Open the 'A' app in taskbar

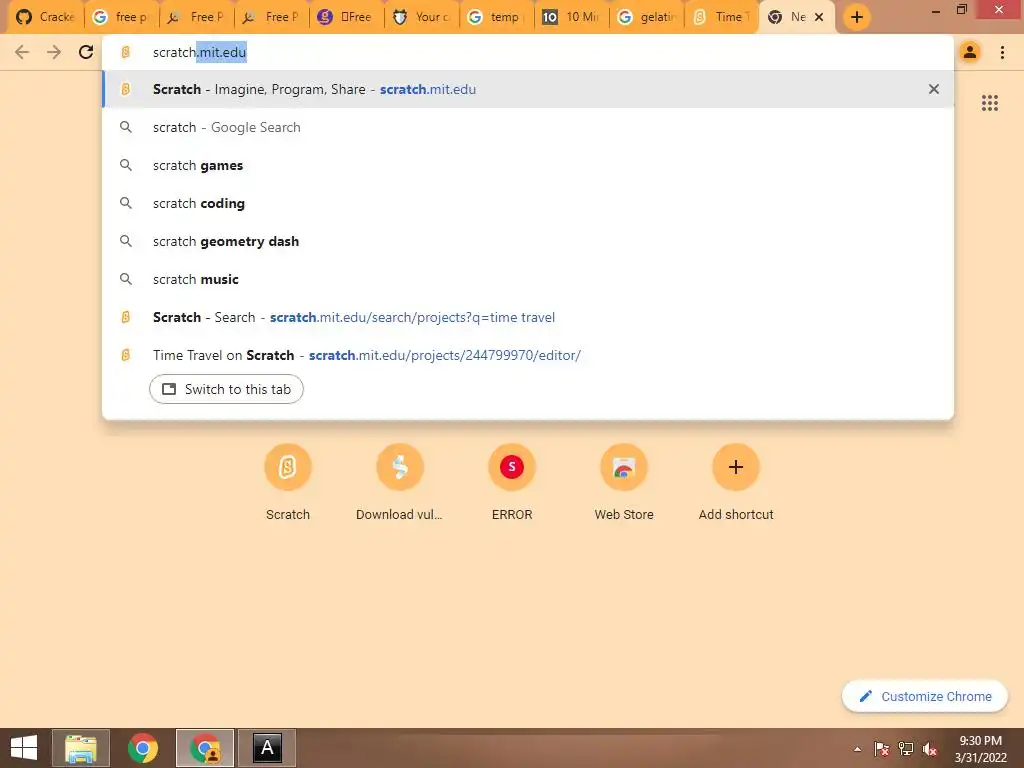point(266,748)
